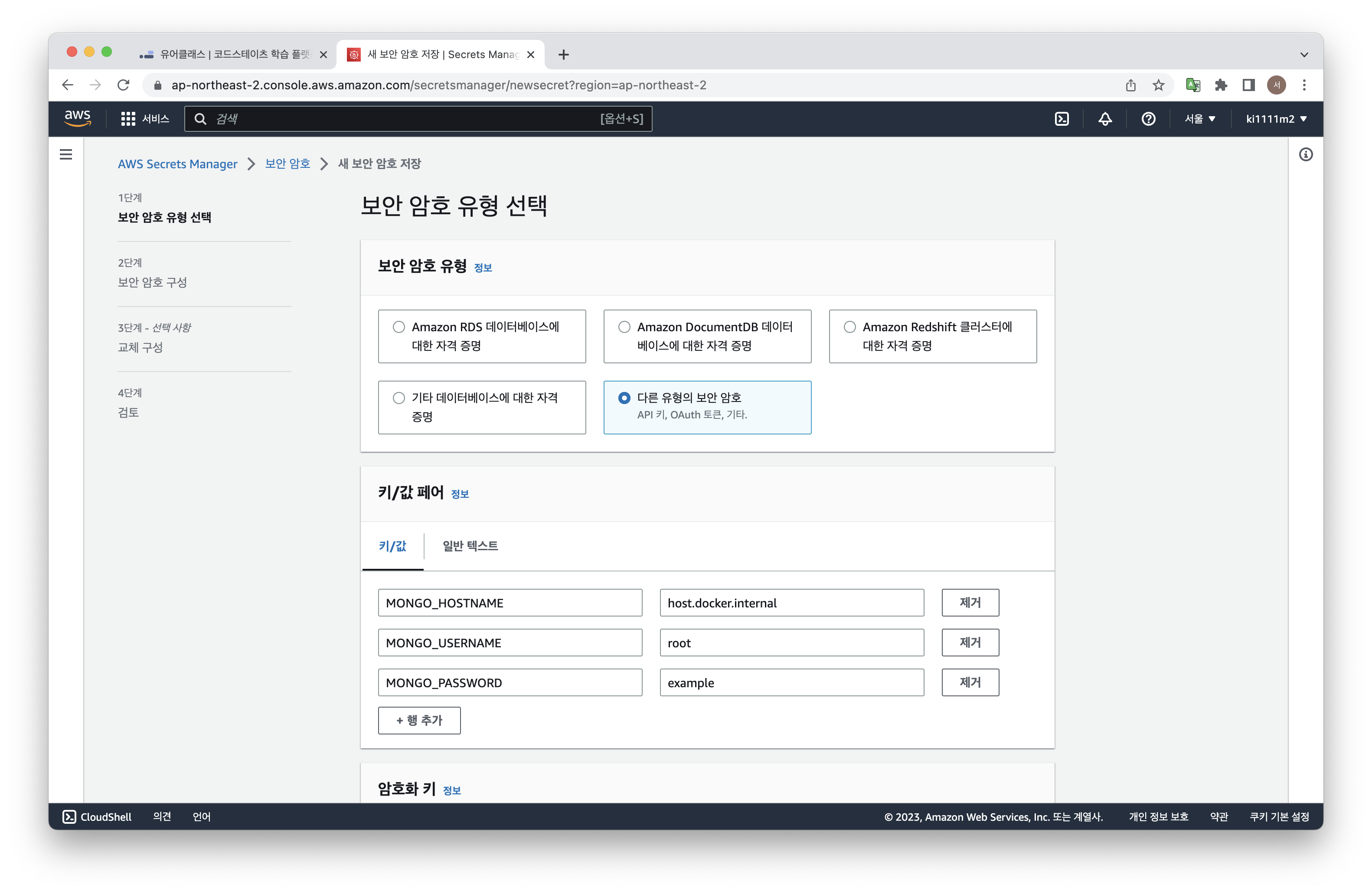Go to 2단계 보안 암호 구성 step

(153, 282)
